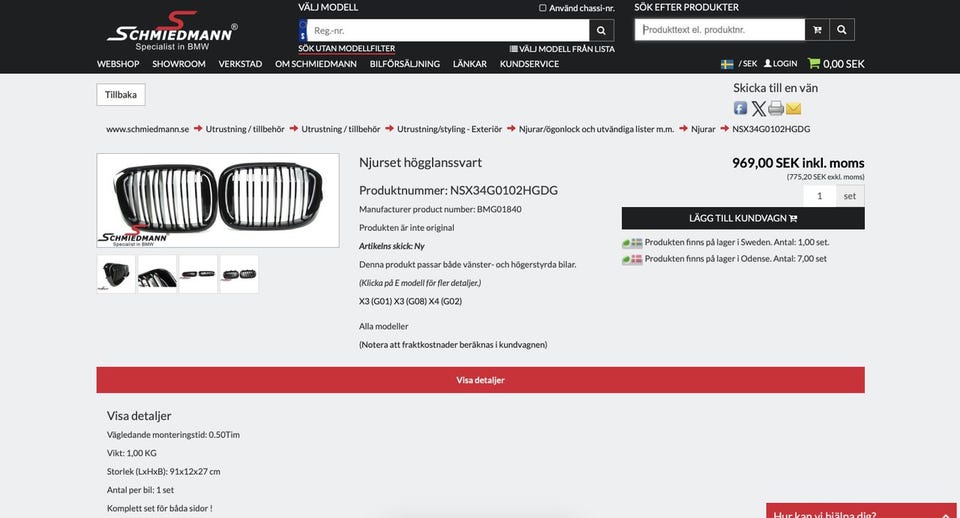
Task: Click the Reg.-nr. input field
Action: (x=448, y=31)
